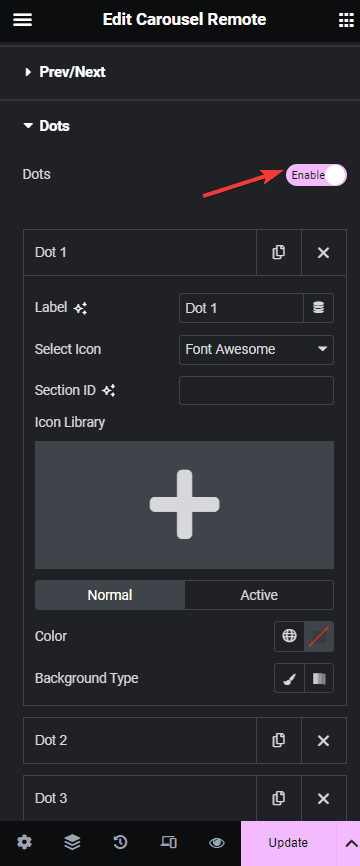The image size is (360, 866).
Task: Remove the Dot 1 item
Action: click(x=324, y=252)
